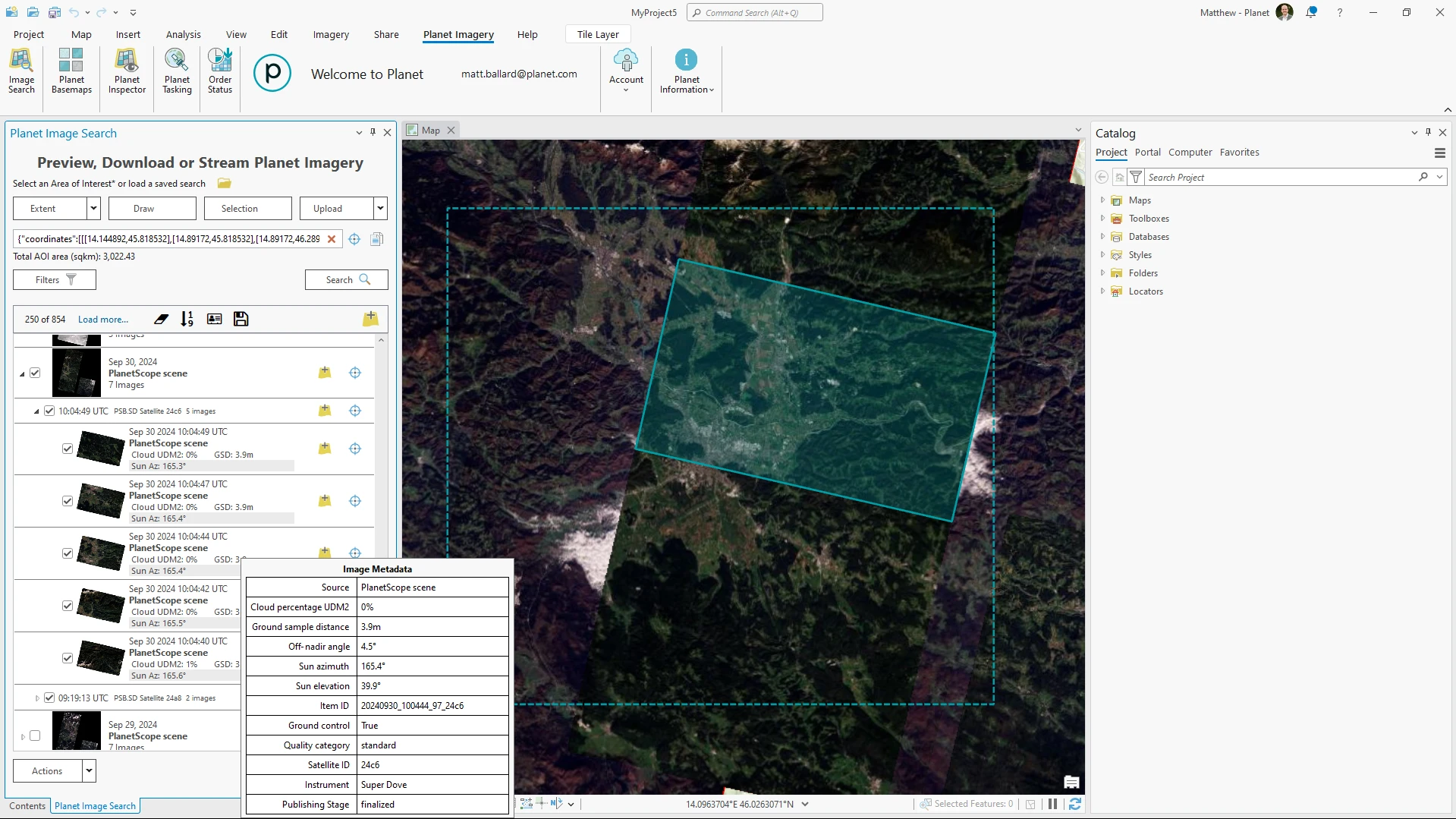This screenshot has height=819, width=1456.
Task: Expand the Databases catalog node
Action: pos(1102,237)
